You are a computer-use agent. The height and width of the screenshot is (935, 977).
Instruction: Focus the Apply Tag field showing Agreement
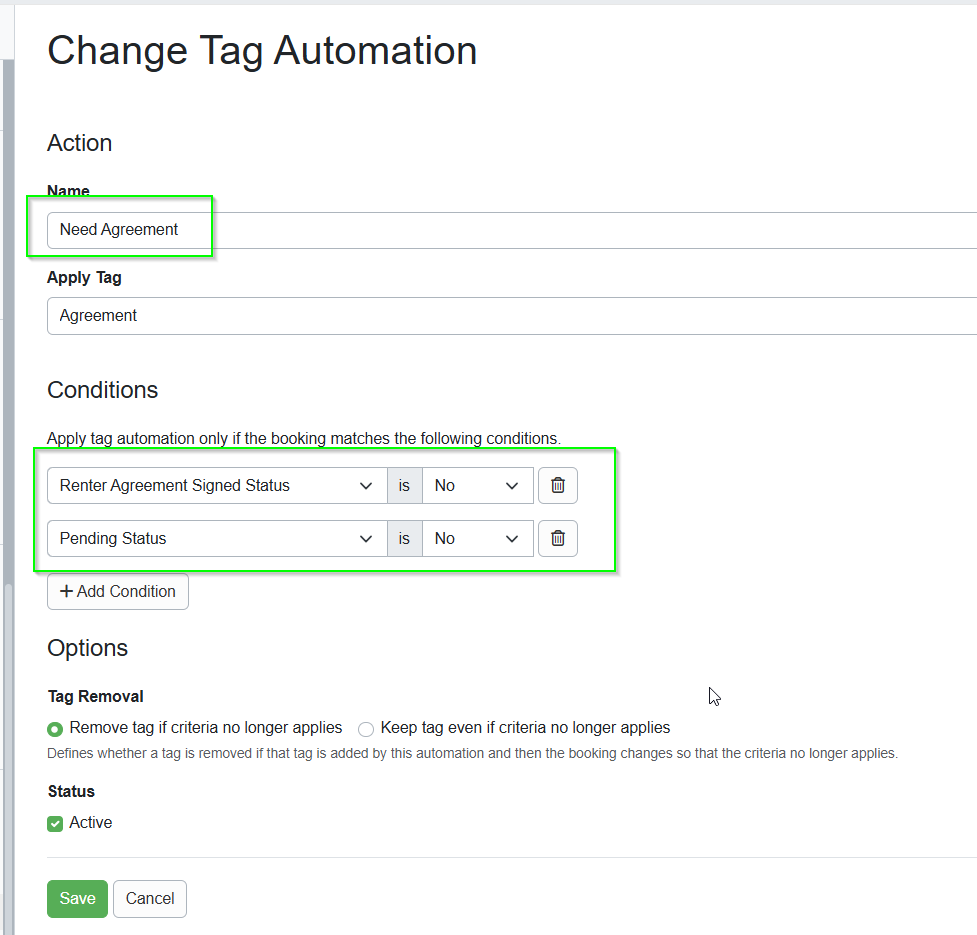click(500, 316)
